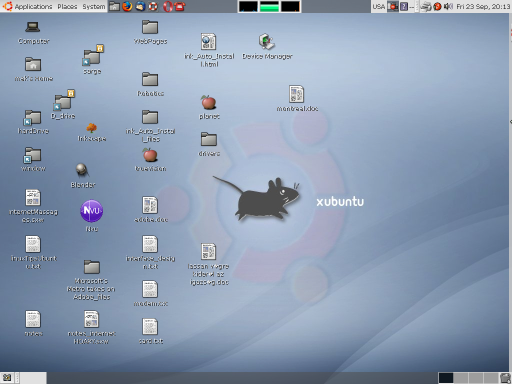Image resolution: width=512 pixels, height=384 pixels.
Task: Open the WebPages folder
Action: tap(150, 32)
